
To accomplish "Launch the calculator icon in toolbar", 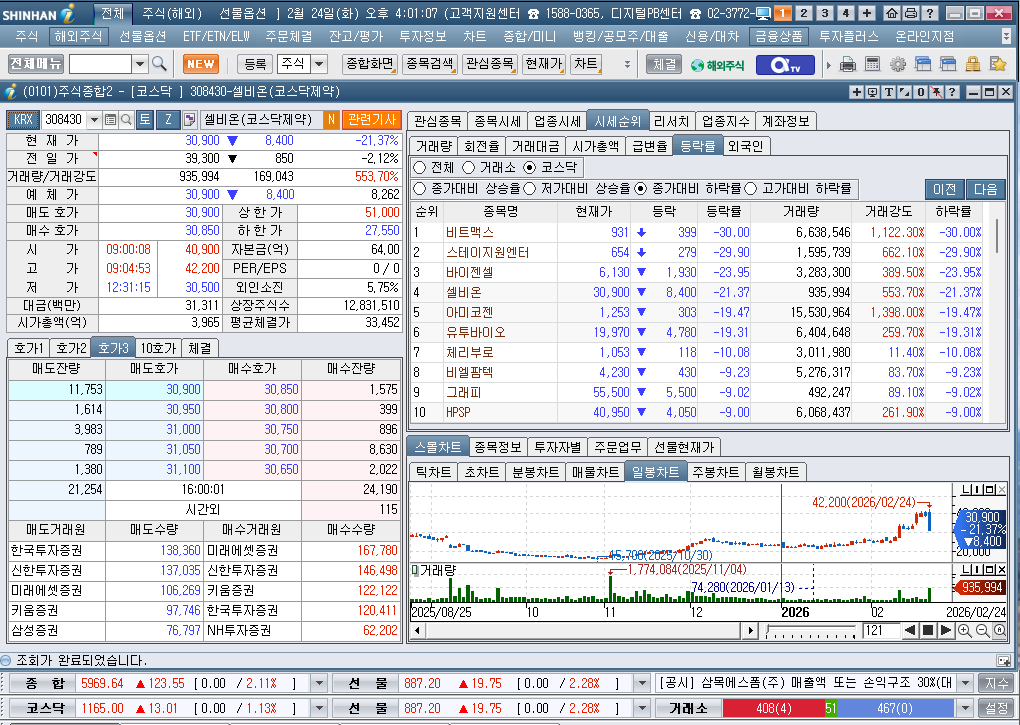I will coord(872,64).
